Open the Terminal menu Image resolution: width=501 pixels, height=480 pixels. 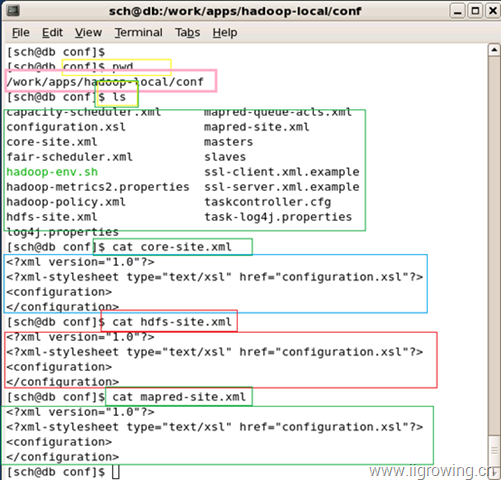(139, 33)
